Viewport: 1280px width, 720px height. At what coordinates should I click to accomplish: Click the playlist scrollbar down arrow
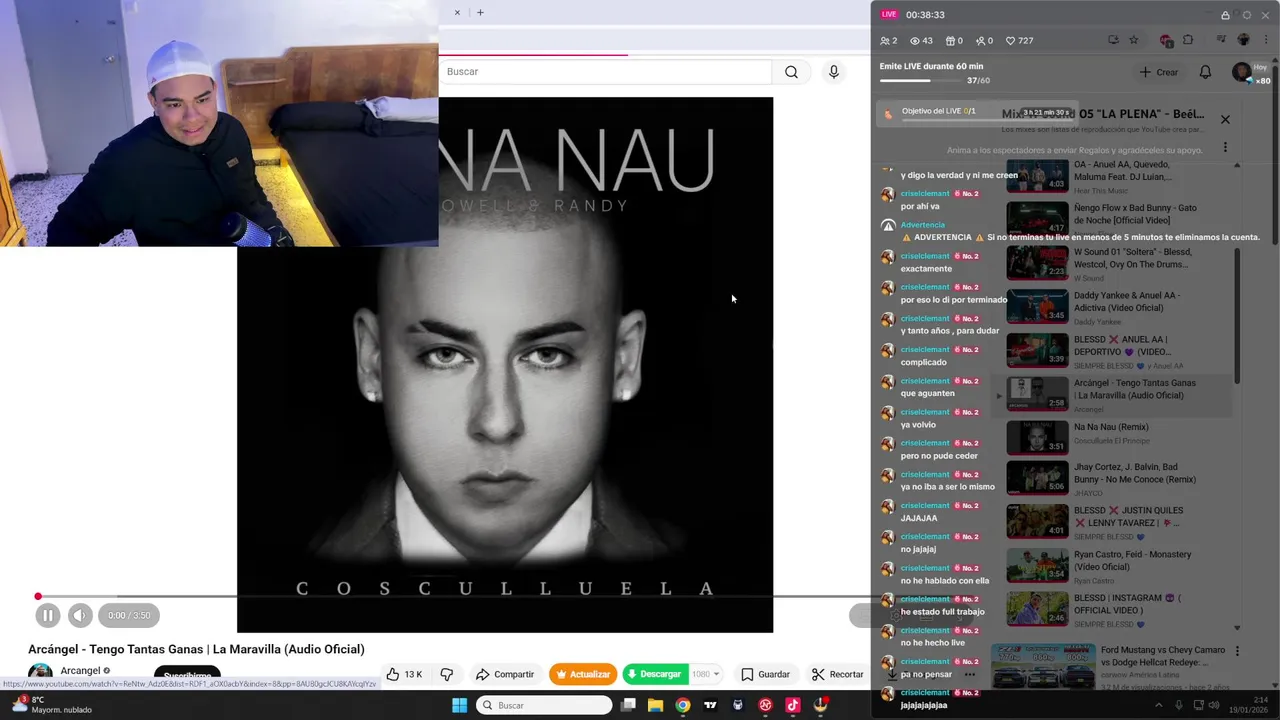1237,628
